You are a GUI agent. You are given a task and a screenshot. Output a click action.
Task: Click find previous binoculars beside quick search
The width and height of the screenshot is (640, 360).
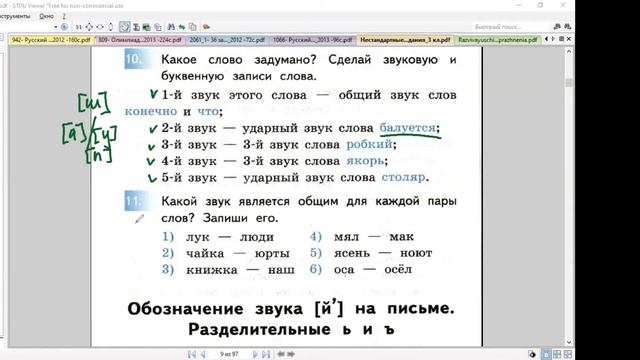[558, 27]
